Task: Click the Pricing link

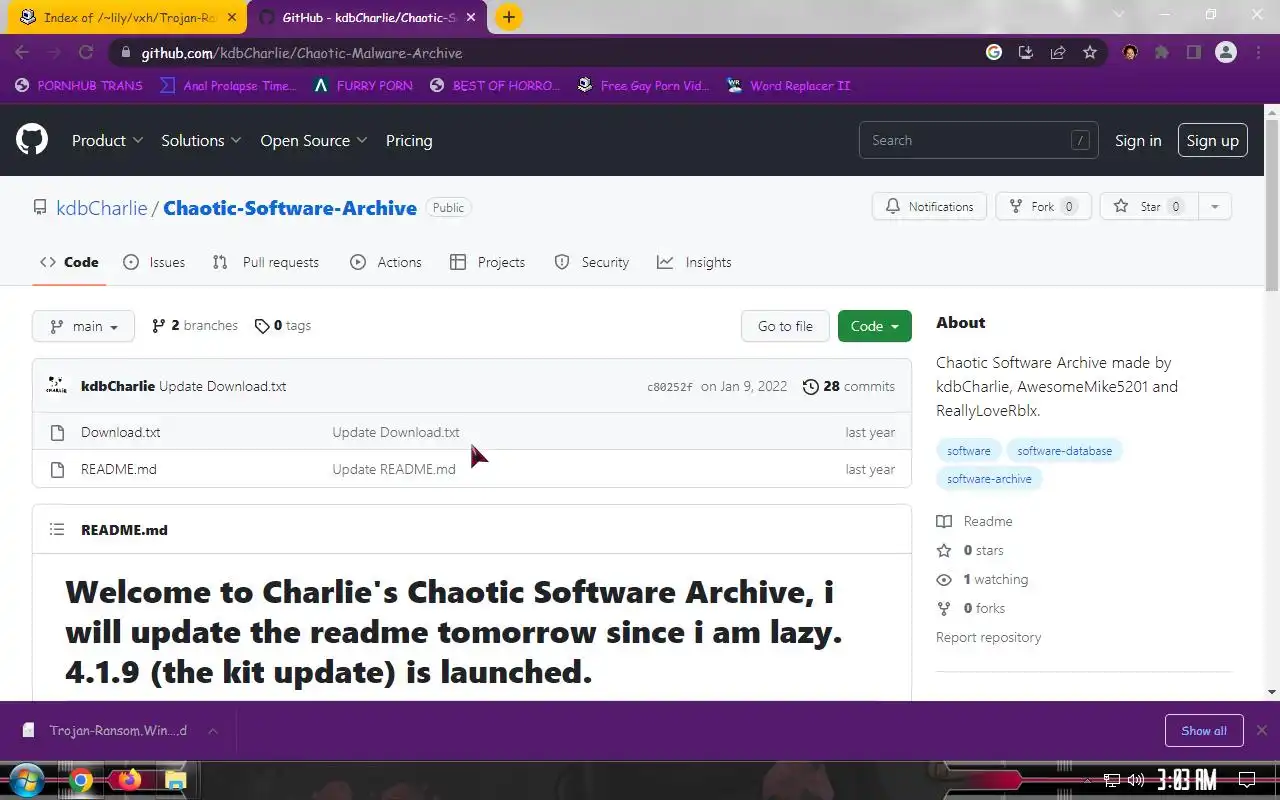Action: [x=409, y=141]
